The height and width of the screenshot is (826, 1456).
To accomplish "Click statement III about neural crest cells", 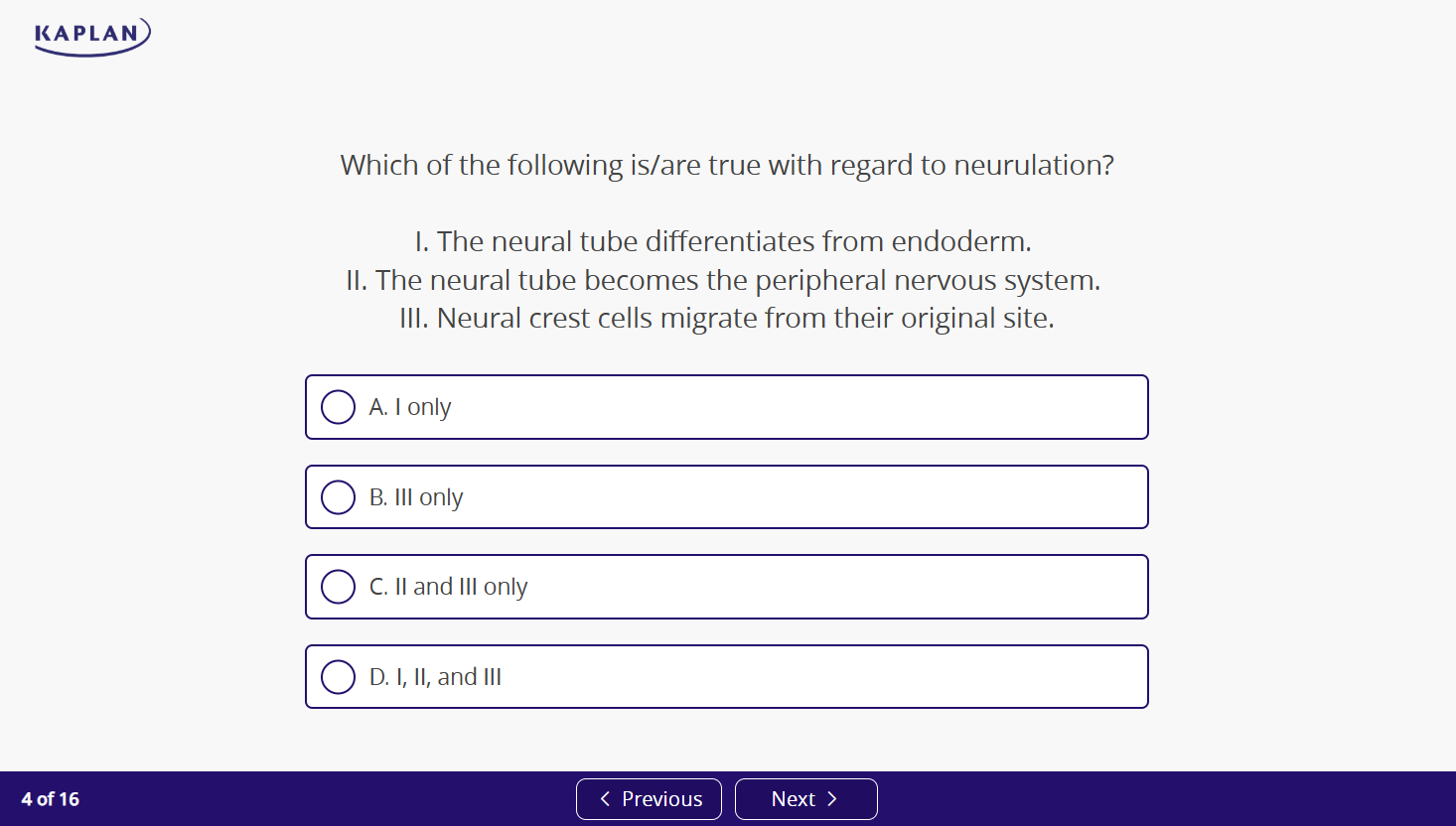I will click(726, 318).
